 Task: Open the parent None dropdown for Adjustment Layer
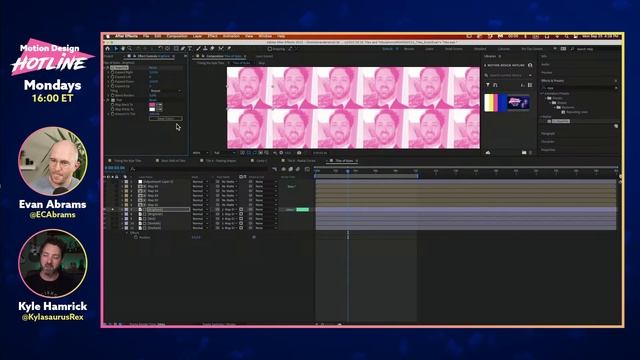point(266,182)
